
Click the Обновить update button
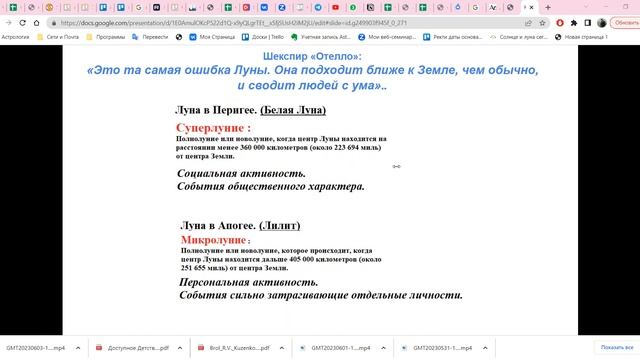(625, 23)
